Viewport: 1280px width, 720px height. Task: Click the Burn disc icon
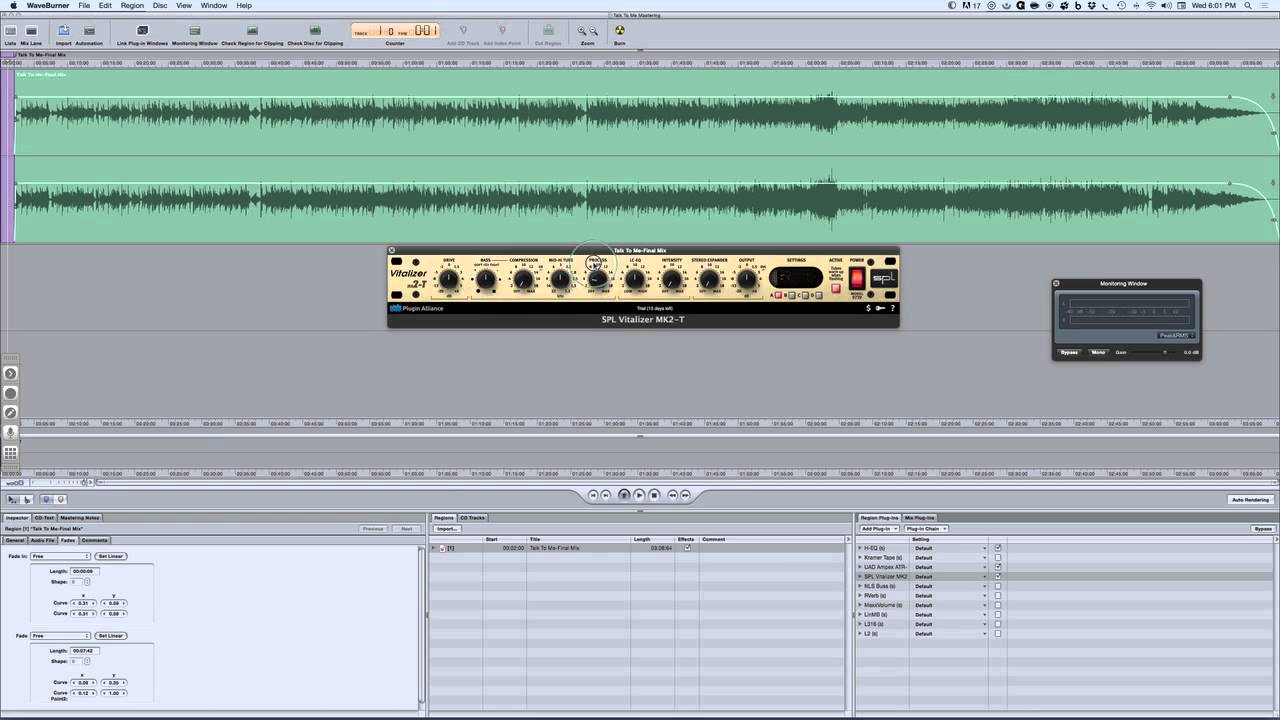(620, 31)
